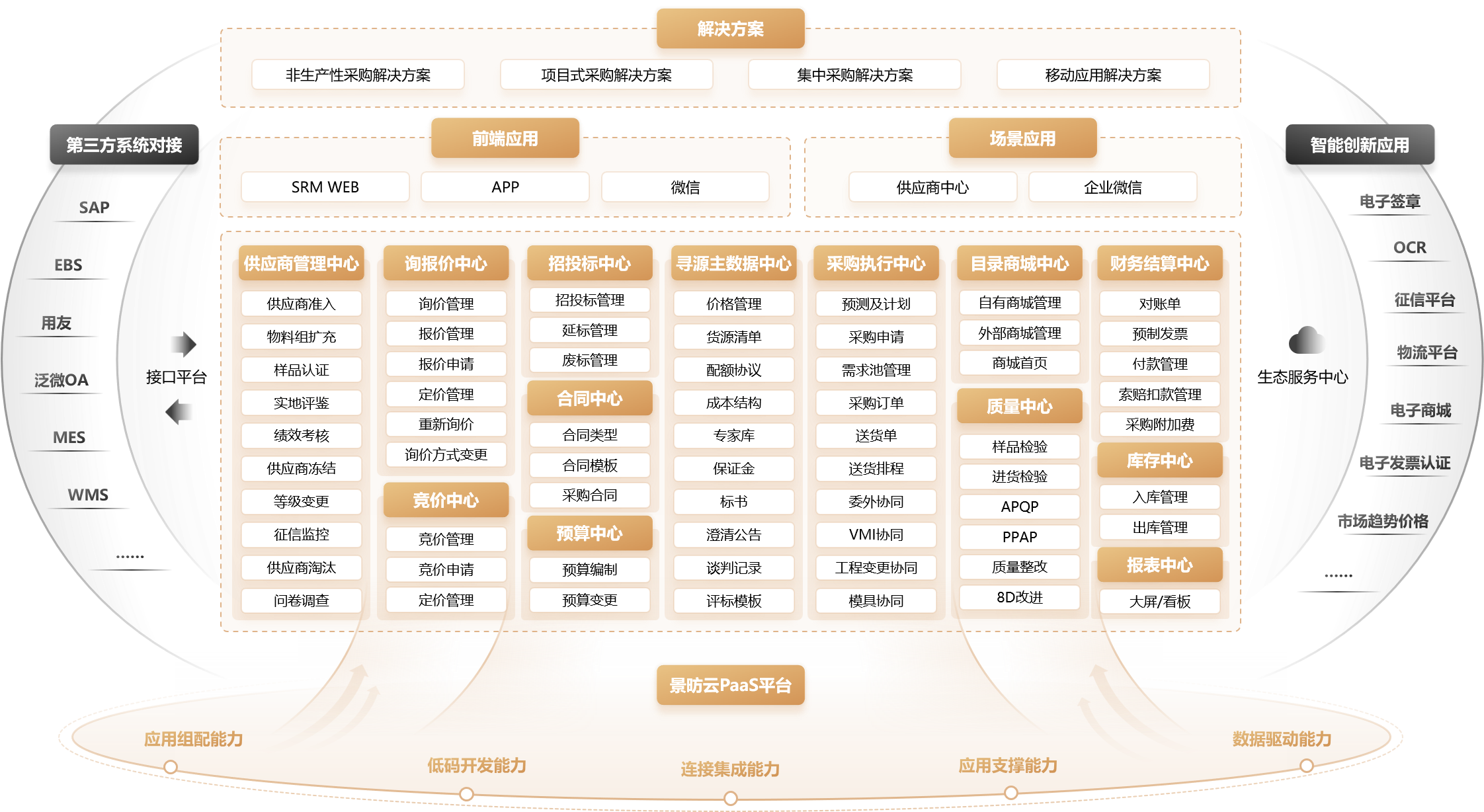The image size is (1484, 812).
Task: Click 竞价申请 item
Action: click(446, 569)
